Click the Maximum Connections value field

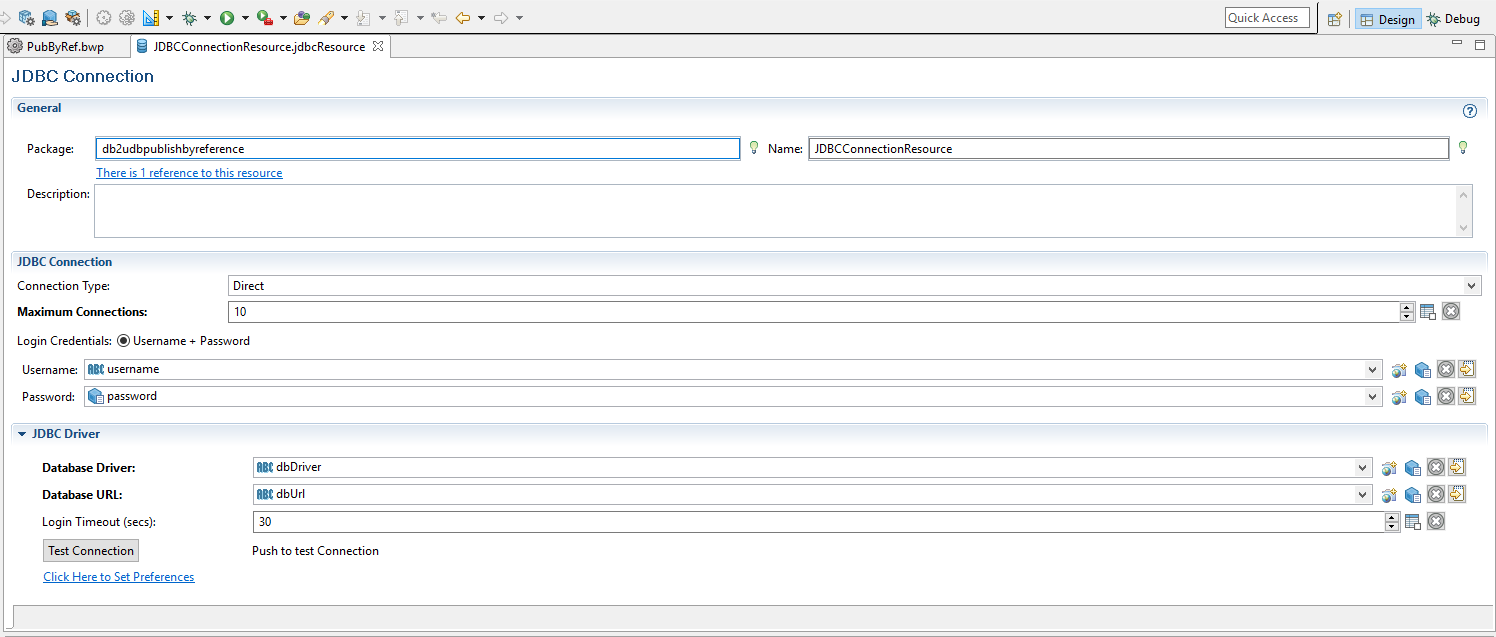[x=814, y=312]
